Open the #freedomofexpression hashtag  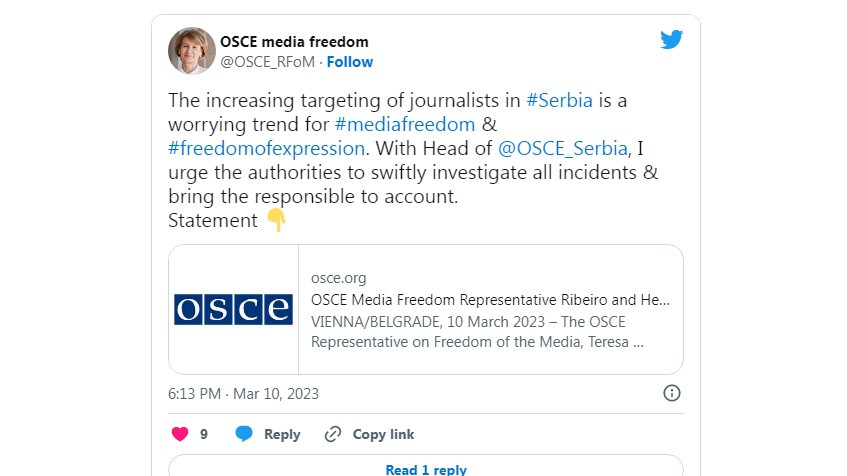click(267, 148)
